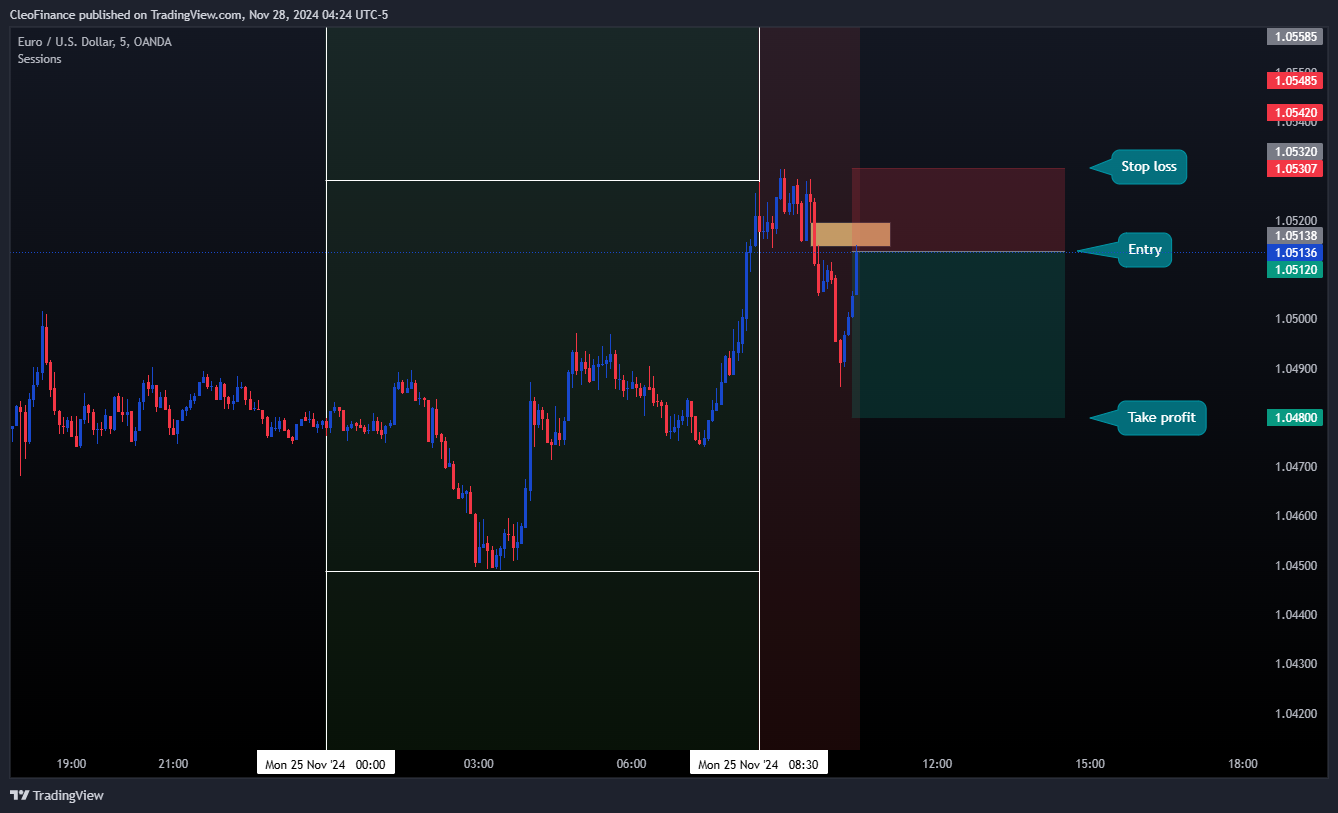Click the 21:00 time axis label
Screen dimensions: 1338x813
click(x=173, y=764)
